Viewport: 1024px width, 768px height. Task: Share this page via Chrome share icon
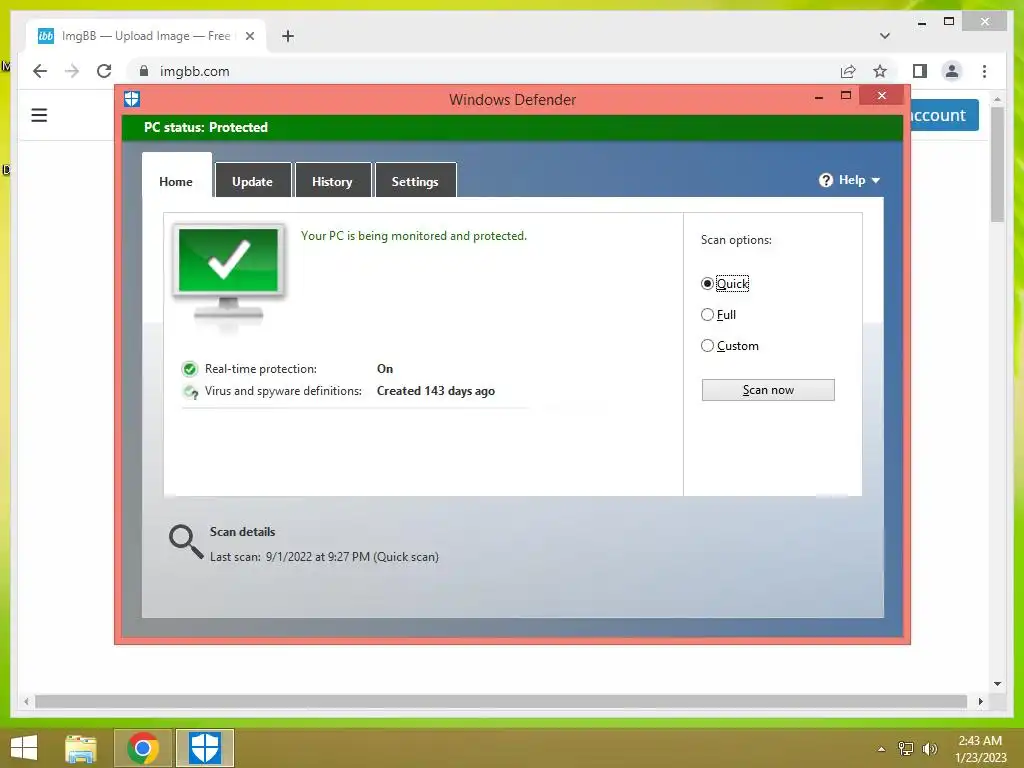coord(848,71)
